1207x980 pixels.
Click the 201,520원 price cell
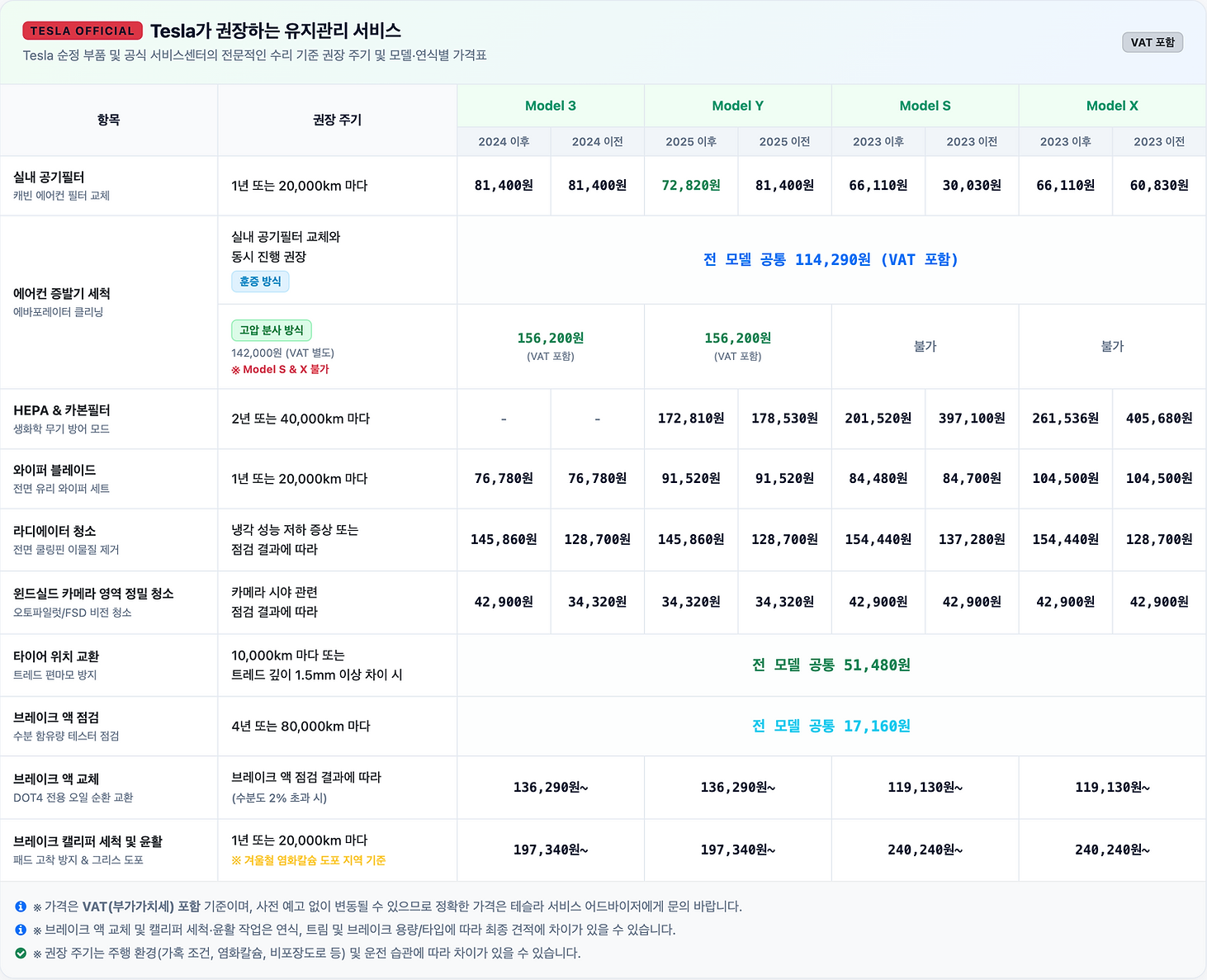pos(878,419)
